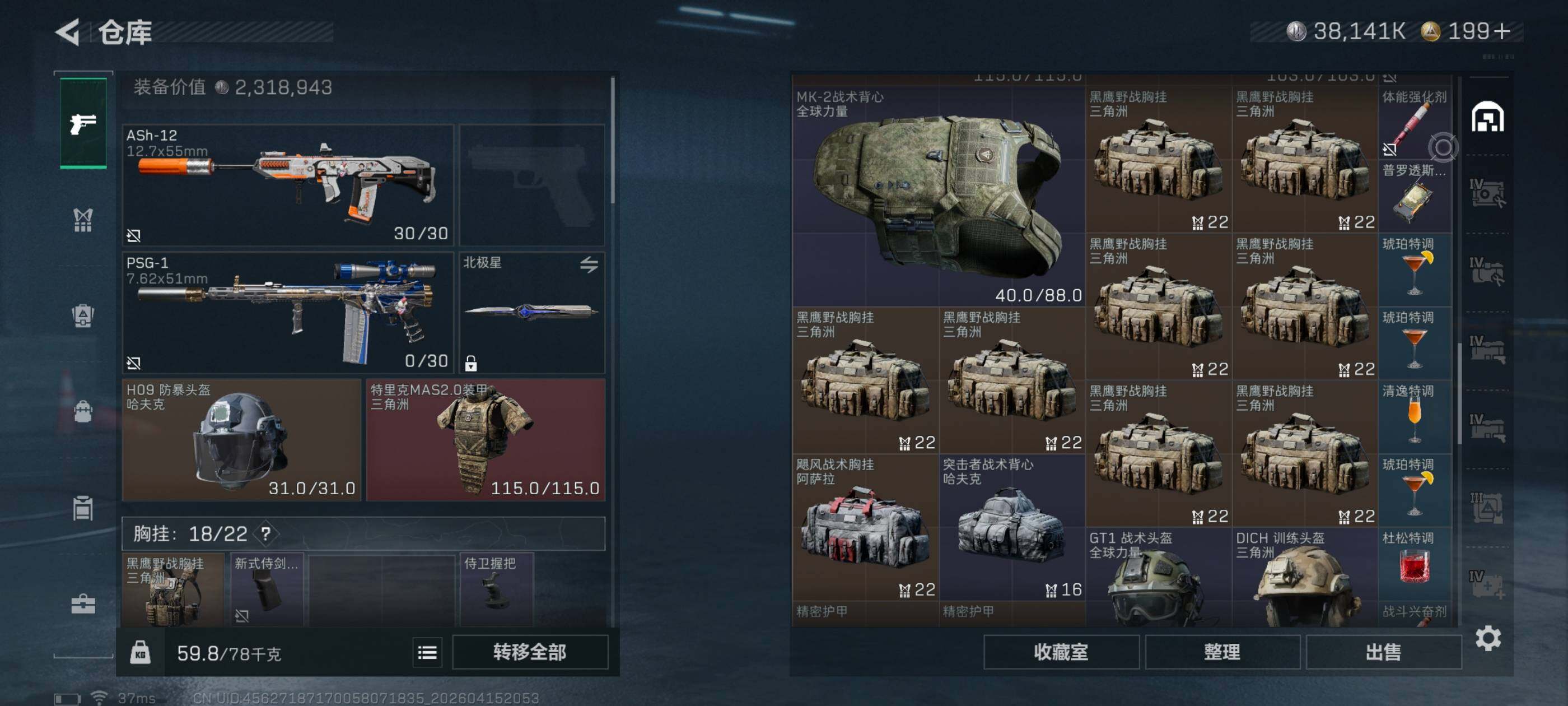Click the 整理 organize button
This screenshot has height=706, width=1568.
[1222, 652]
